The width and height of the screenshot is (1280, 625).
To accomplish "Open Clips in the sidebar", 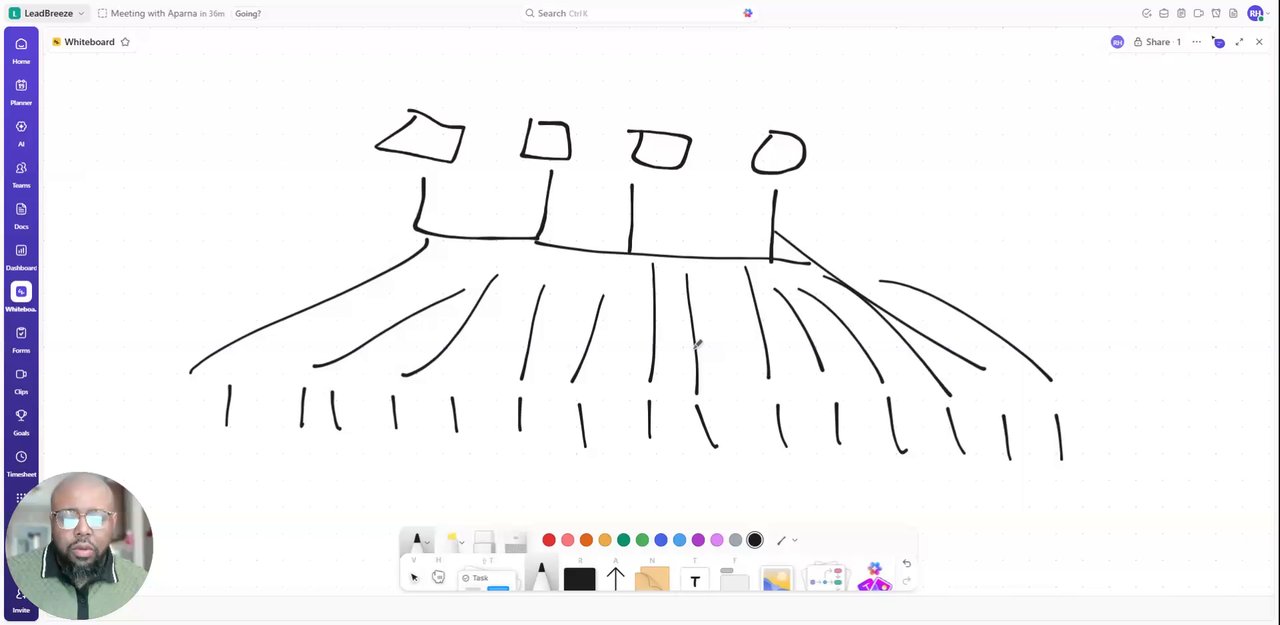I will click(x=21, y=380).
